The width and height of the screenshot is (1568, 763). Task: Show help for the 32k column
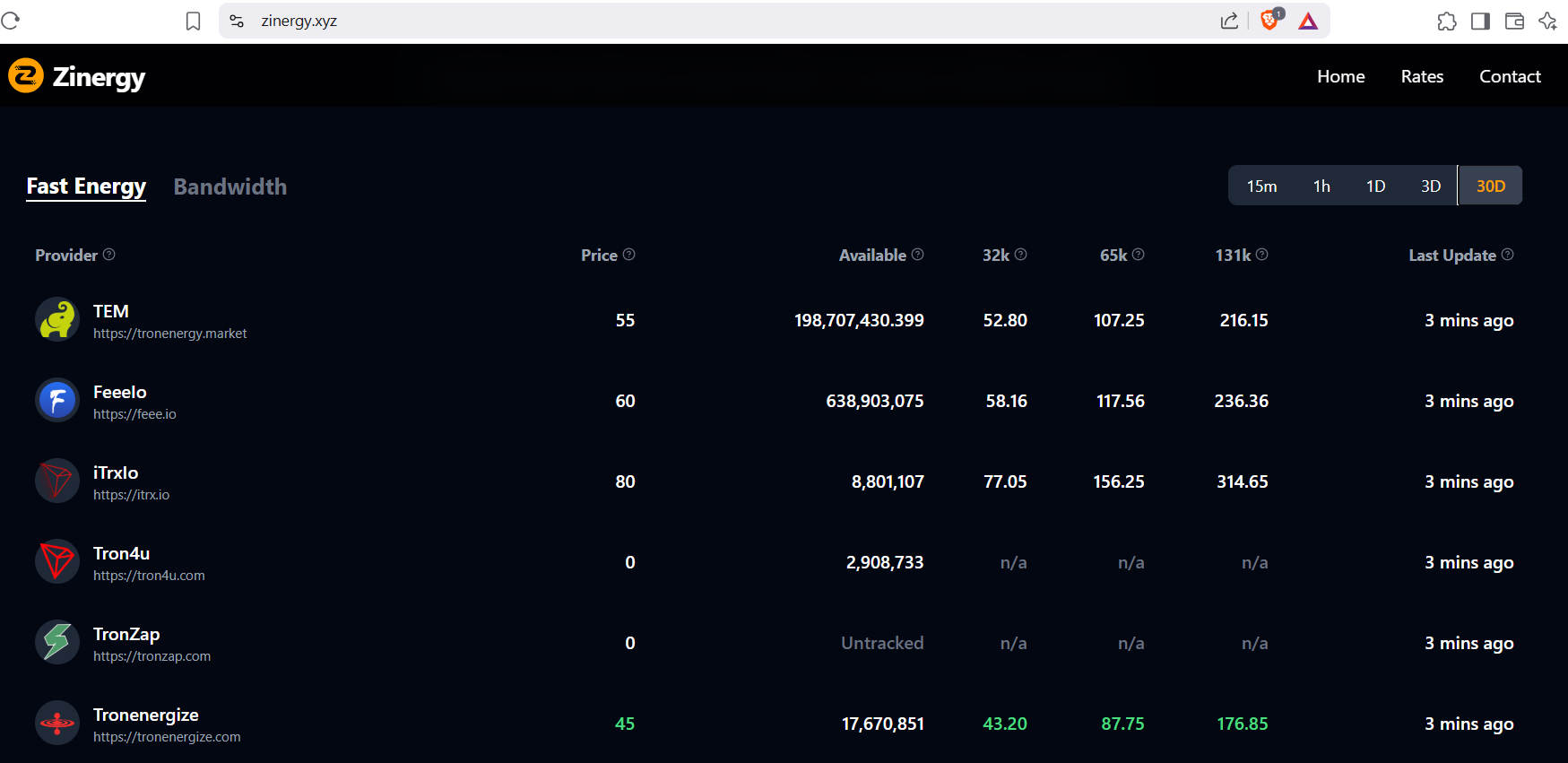1020,255
